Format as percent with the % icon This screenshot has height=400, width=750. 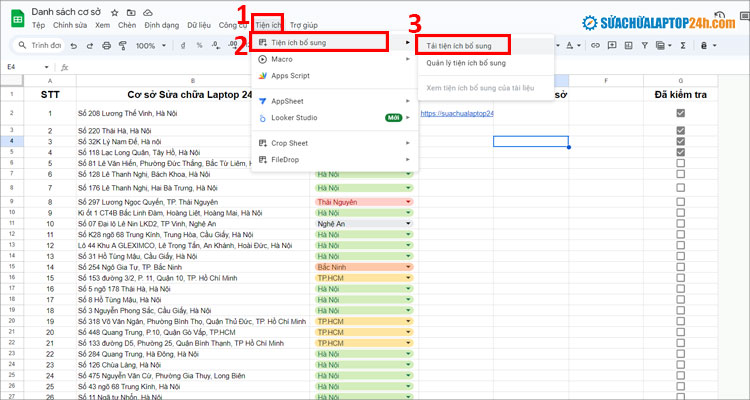[200, 46]
